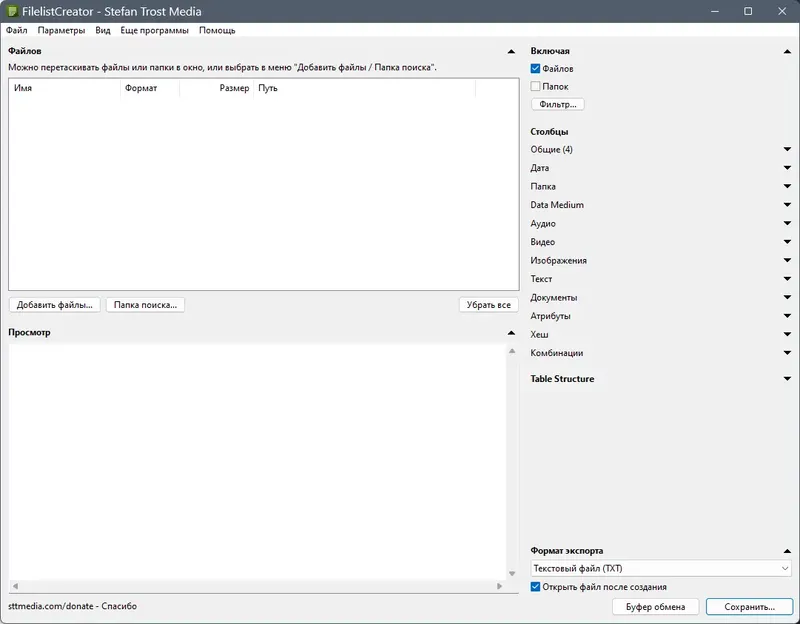Collapse the Просмотр panel
Viewport: 800px width, 624px height.
(509, 334)
